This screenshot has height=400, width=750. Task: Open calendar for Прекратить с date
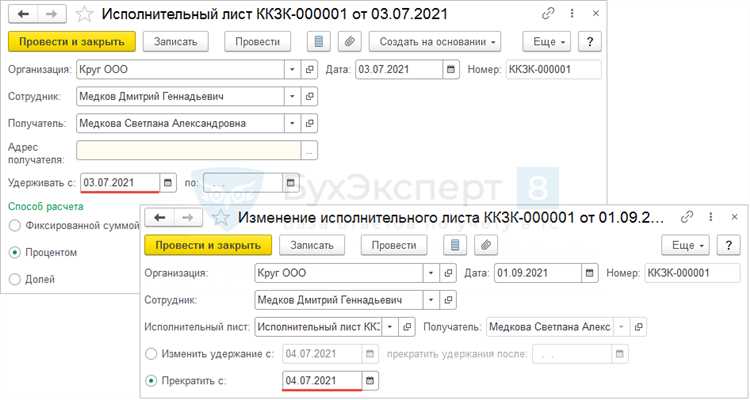(370, 381)
